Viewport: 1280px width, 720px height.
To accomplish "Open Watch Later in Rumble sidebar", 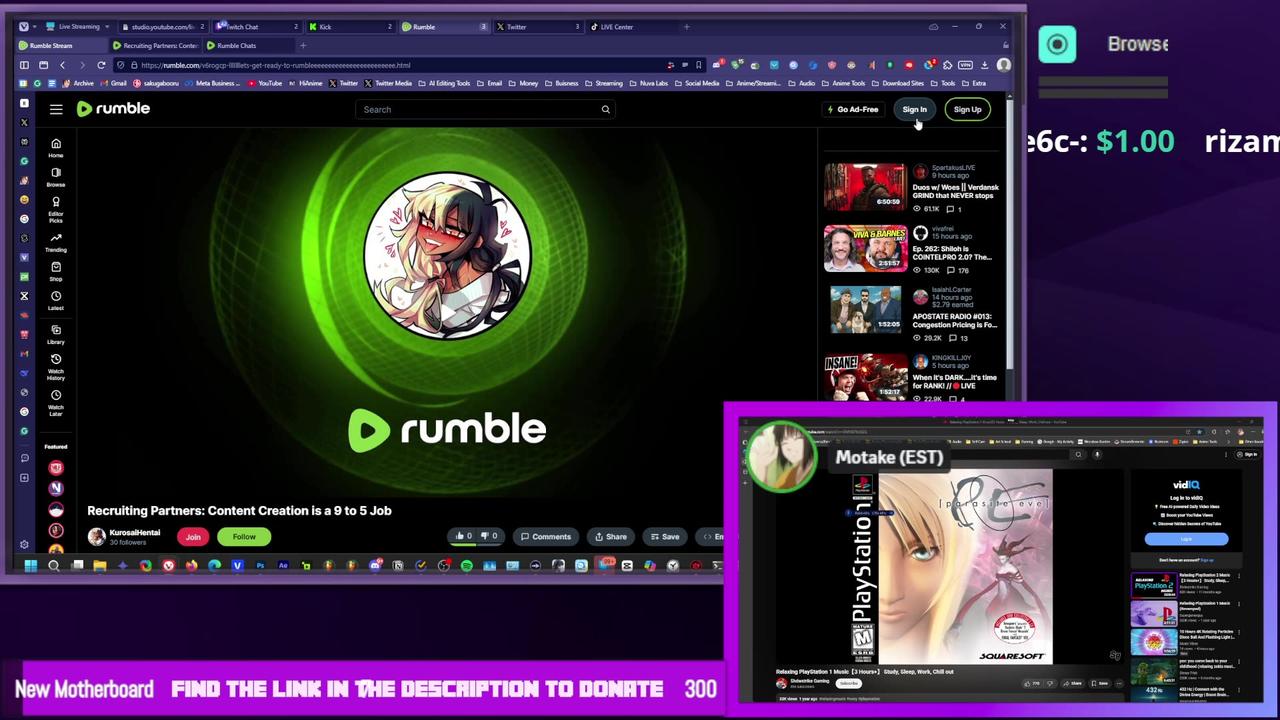I will [56, 403].
